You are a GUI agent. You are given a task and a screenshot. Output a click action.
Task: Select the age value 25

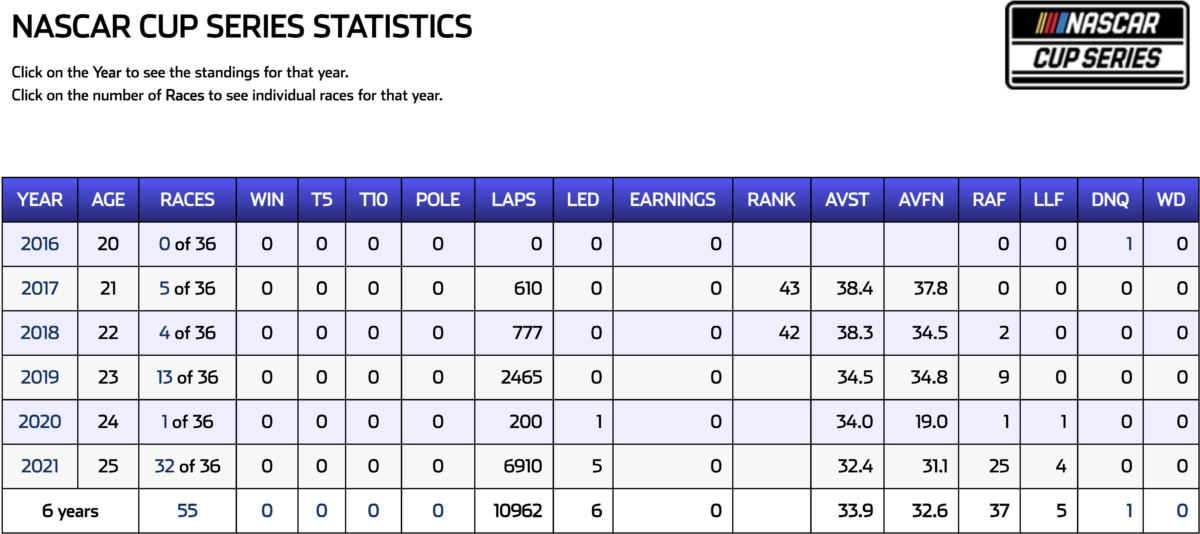click(108, 466)
